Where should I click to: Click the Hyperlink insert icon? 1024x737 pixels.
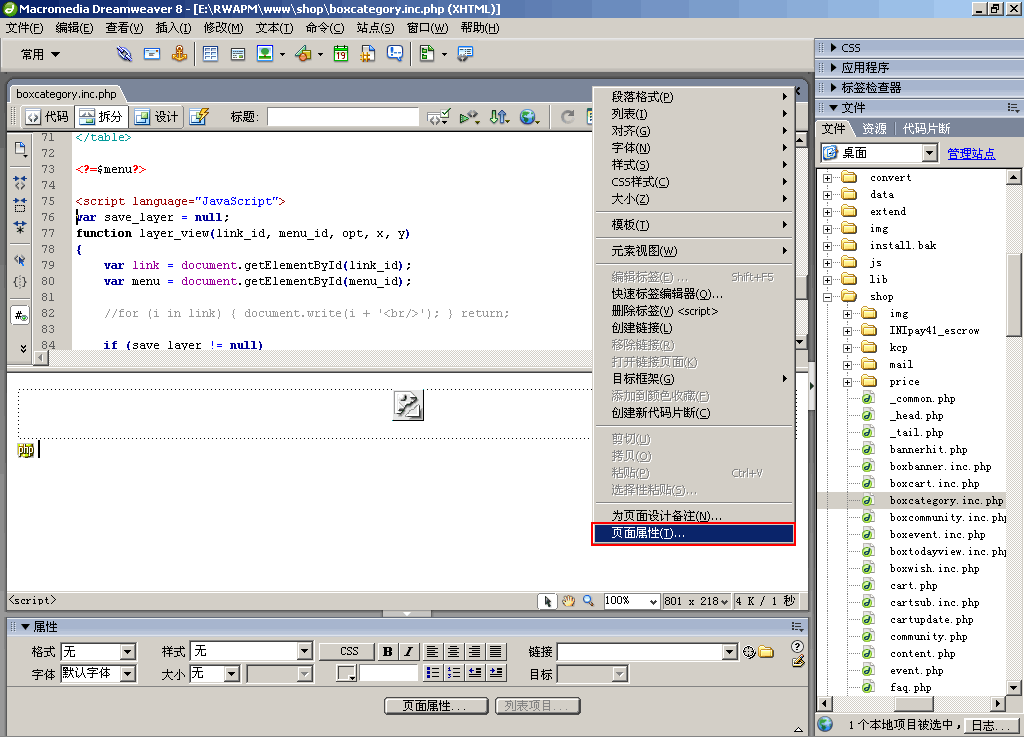[125, 54]
